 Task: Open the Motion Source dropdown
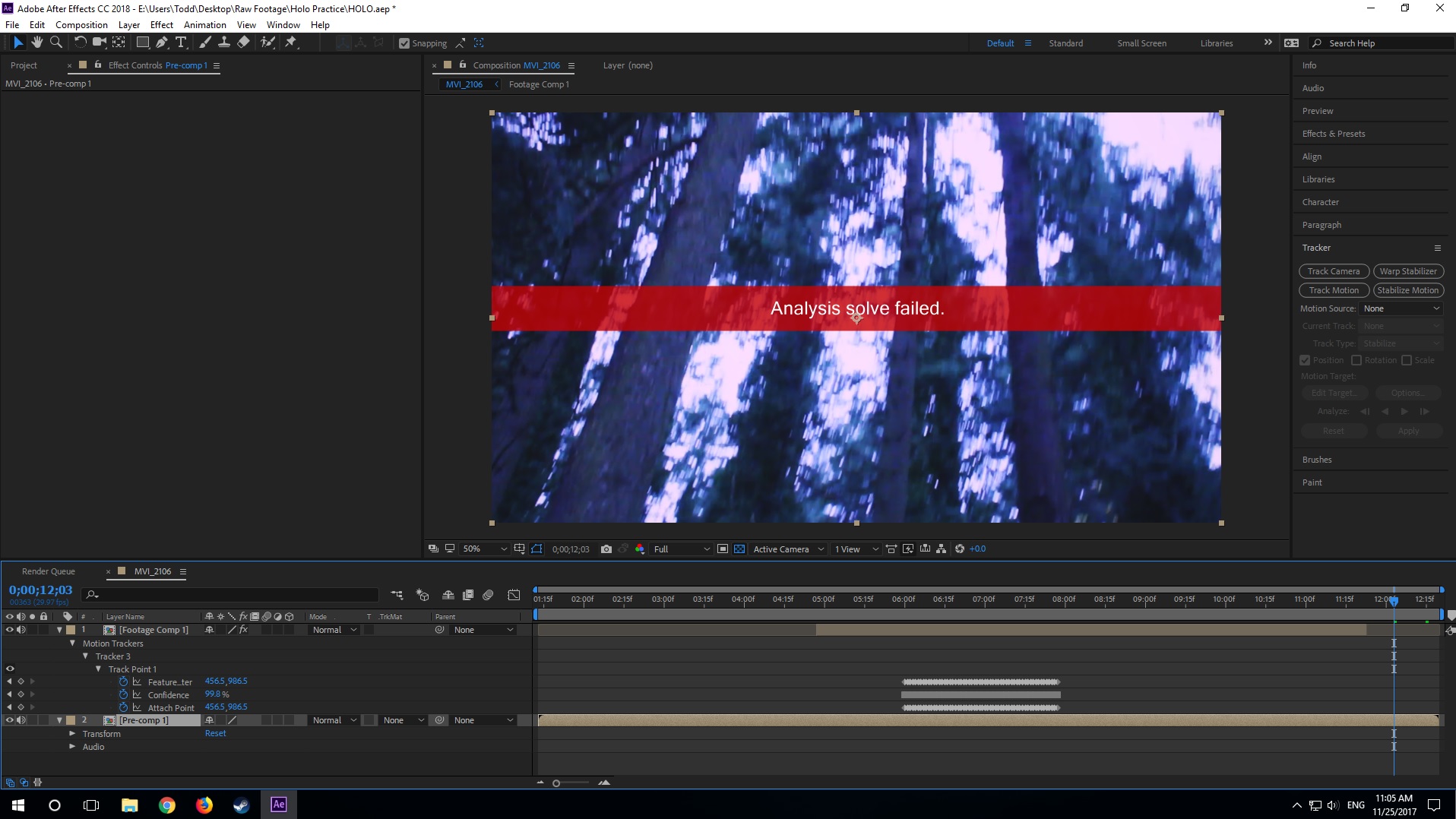pyautogui.click(x=1401, y=308)
